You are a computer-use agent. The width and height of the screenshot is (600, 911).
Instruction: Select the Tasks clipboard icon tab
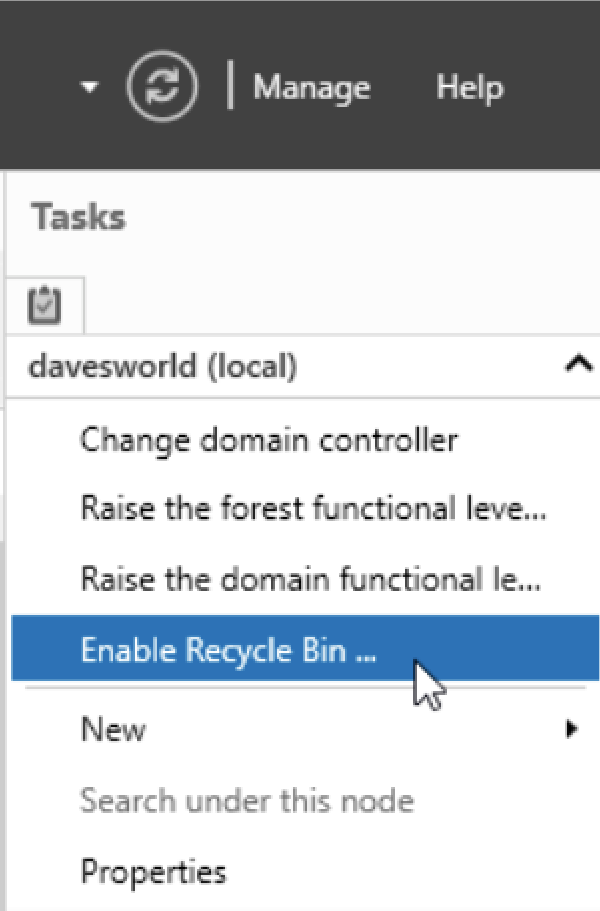pos(45,305)
